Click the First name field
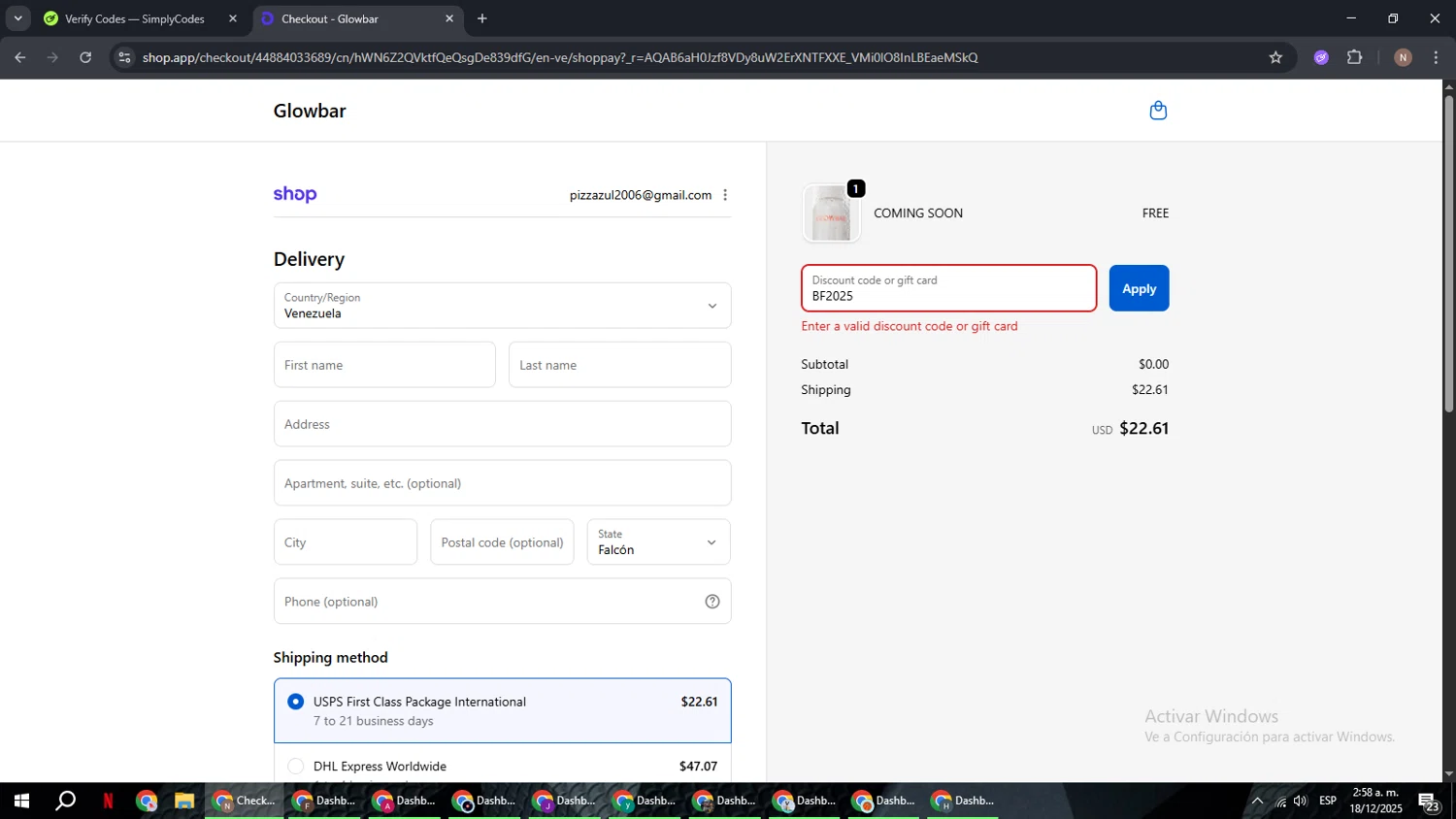Viewport: 1456px width, 819px height. (x=384, y=365)
